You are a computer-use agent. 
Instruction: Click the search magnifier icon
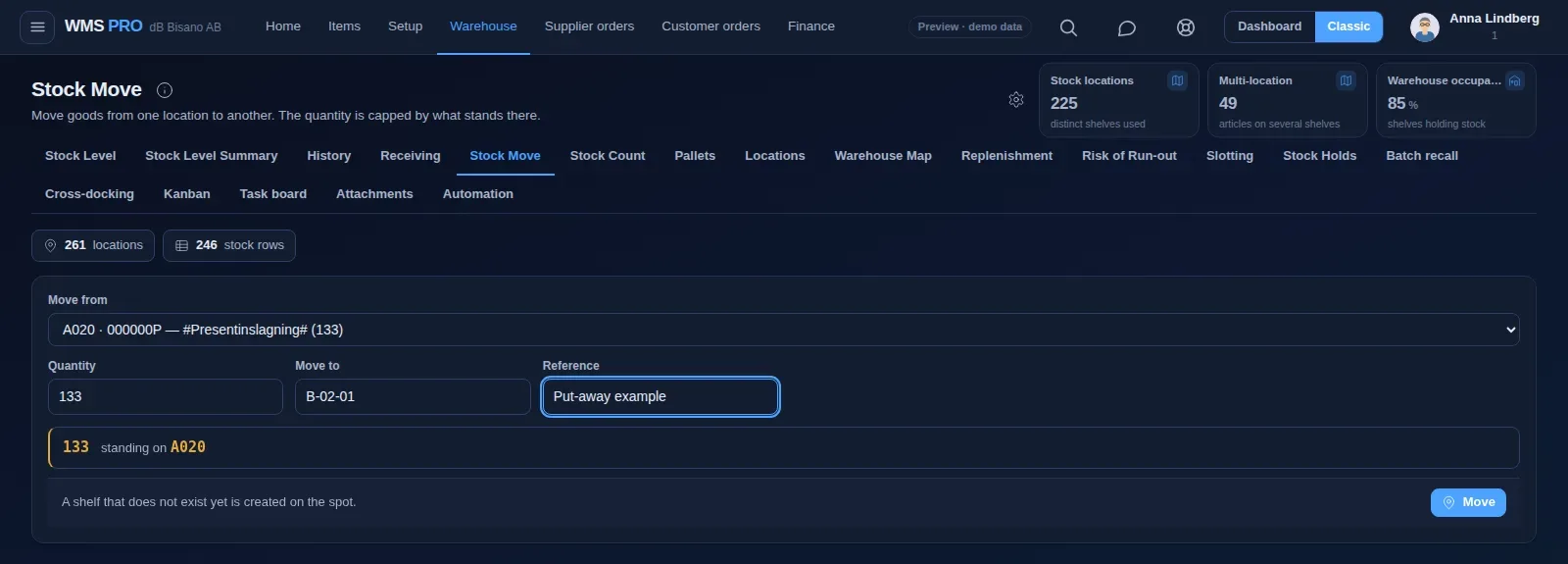tap(1068, 27)
